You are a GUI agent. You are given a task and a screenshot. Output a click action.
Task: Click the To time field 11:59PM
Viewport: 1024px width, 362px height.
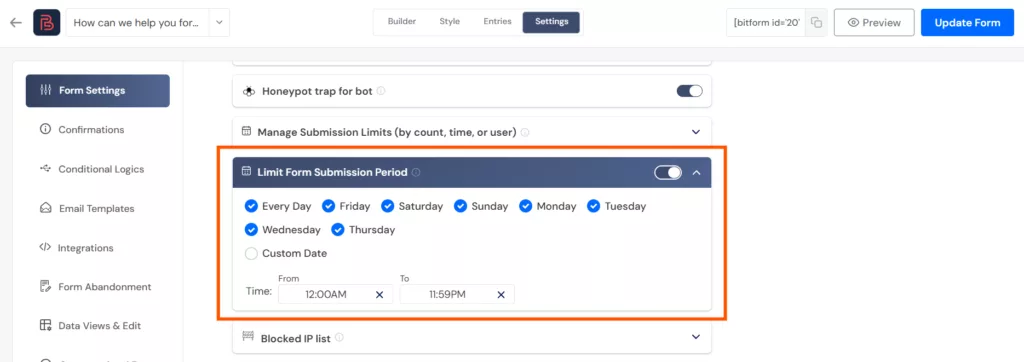click(x=457, y=295)
